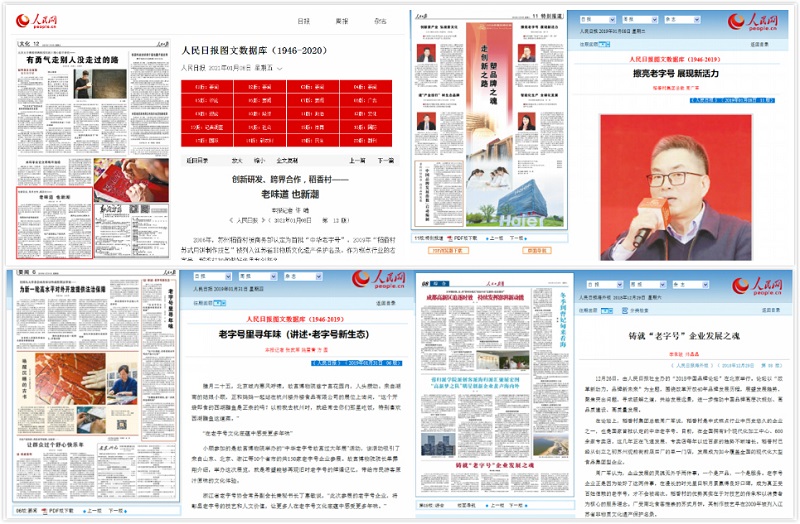Open the 周报 menu in the top-left header
This screenshot has height=524, width=800.
pyautogui.click(x=341, y=21)
